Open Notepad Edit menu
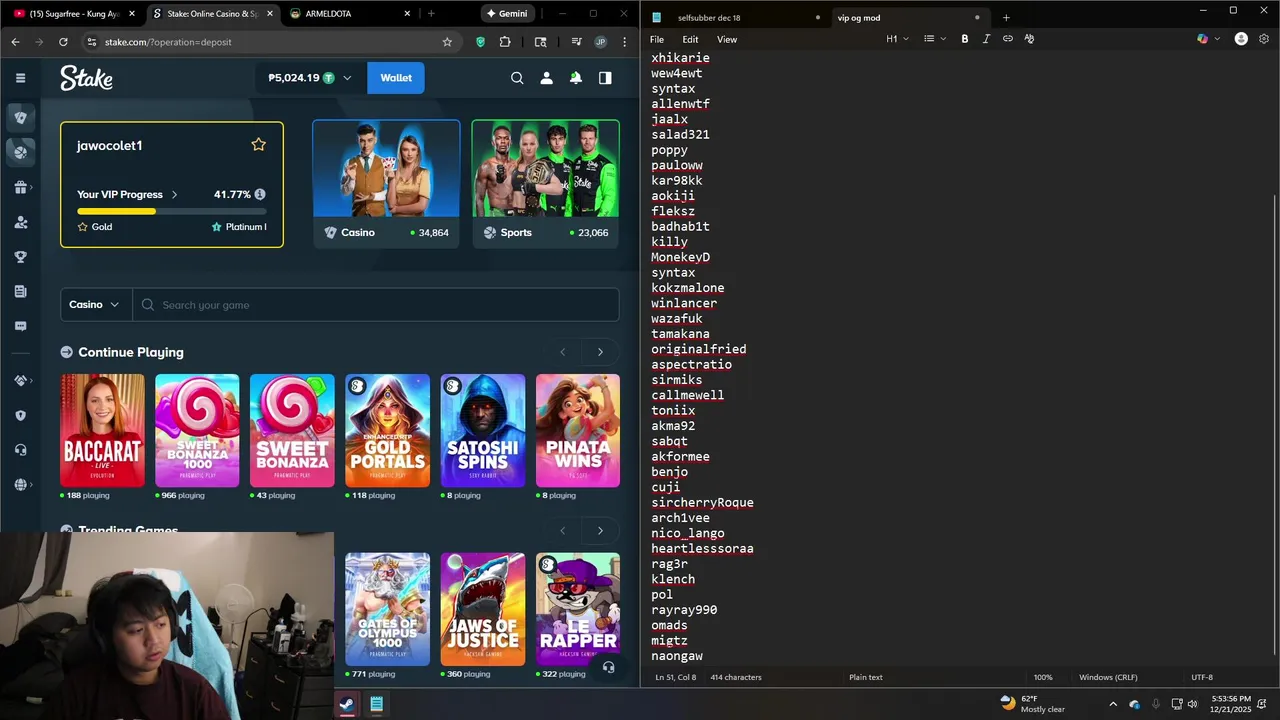Viewport: 1280px width, 720px height. pos(690,39)
